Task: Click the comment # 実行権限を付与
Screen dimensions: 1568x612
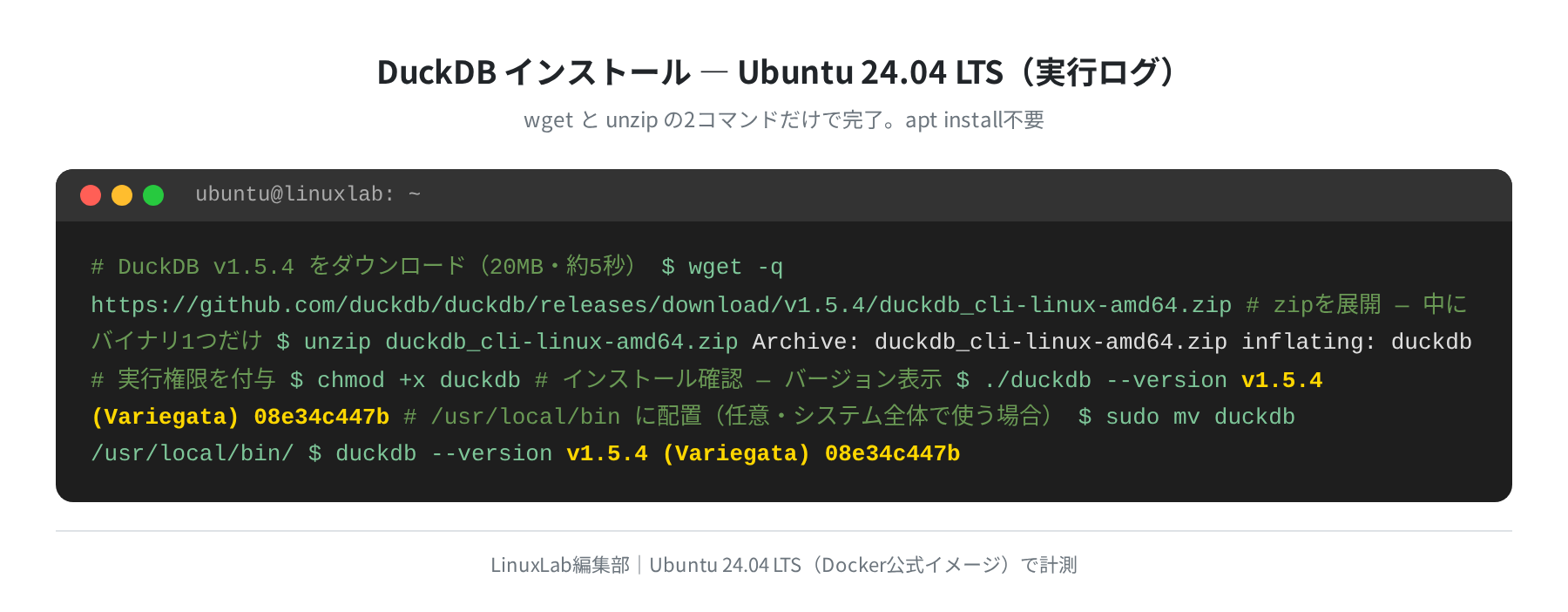Action: click(183, 379)
